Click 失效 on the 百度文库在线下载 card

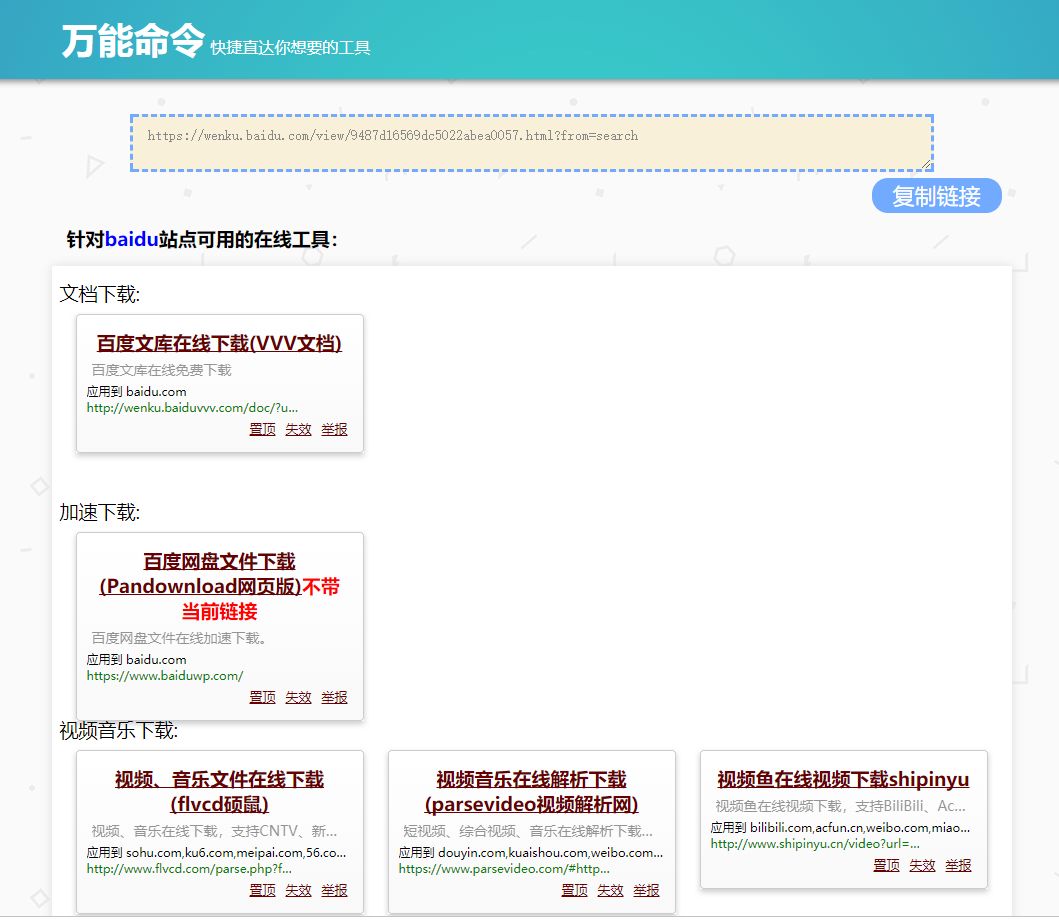(298, 429)
